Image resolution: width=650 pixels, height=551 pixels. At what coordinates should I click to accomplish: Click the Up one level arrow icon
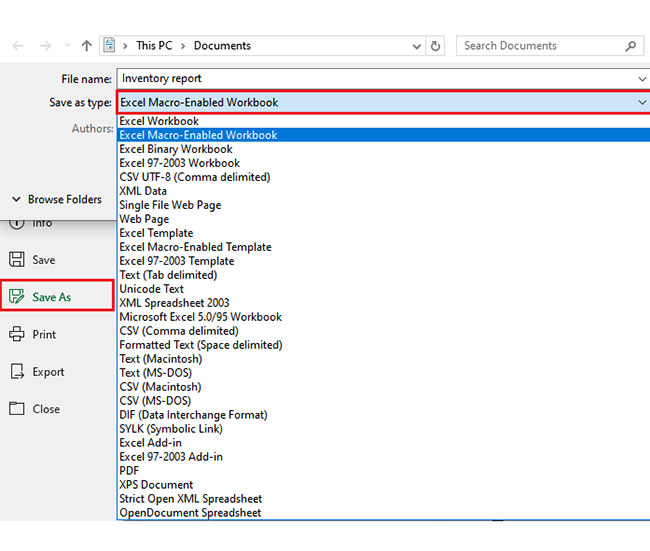click(87, 46)
